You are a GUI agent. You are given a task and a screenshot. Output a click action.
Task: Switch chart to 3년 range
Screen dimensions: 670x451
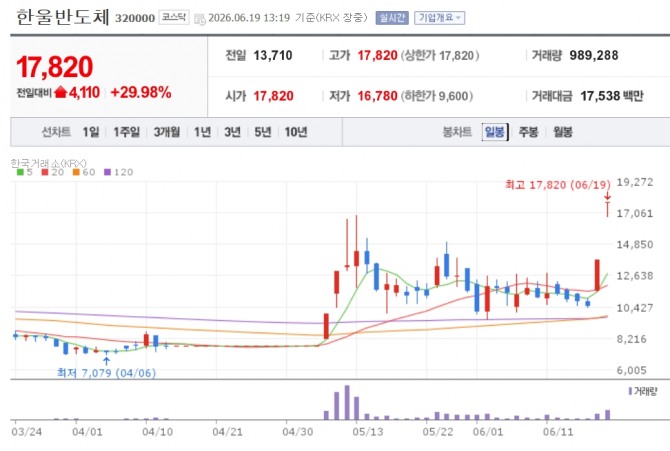[x=232, y=132]
